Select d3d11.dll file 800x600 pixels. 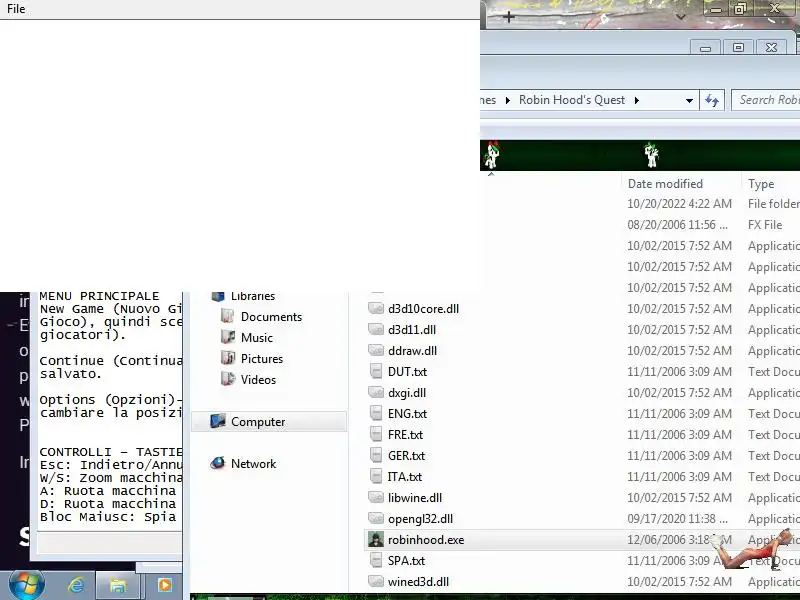412,330
